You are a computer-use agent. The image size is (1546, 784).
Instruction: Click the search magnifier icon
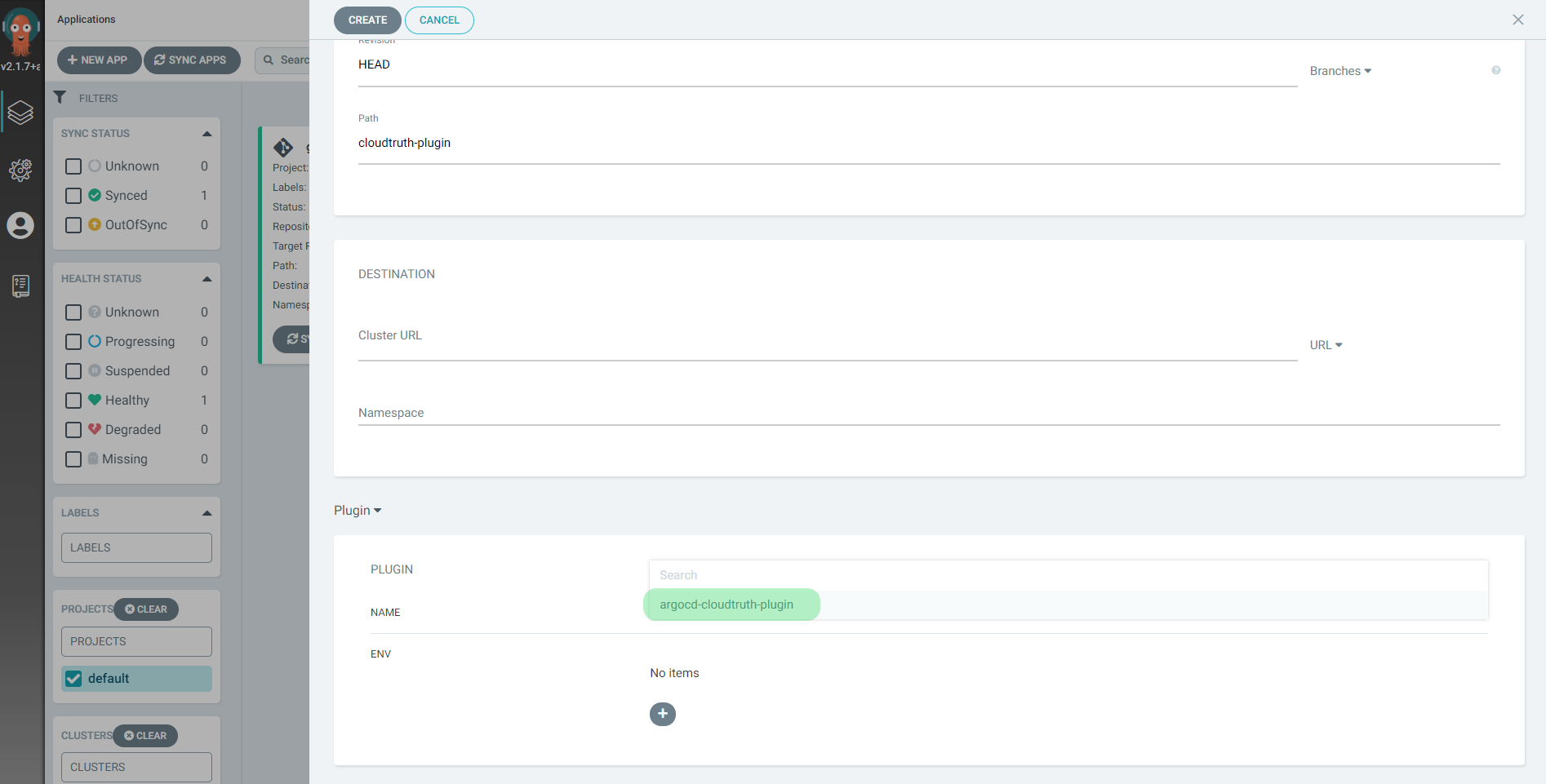[x=269, y=60]
